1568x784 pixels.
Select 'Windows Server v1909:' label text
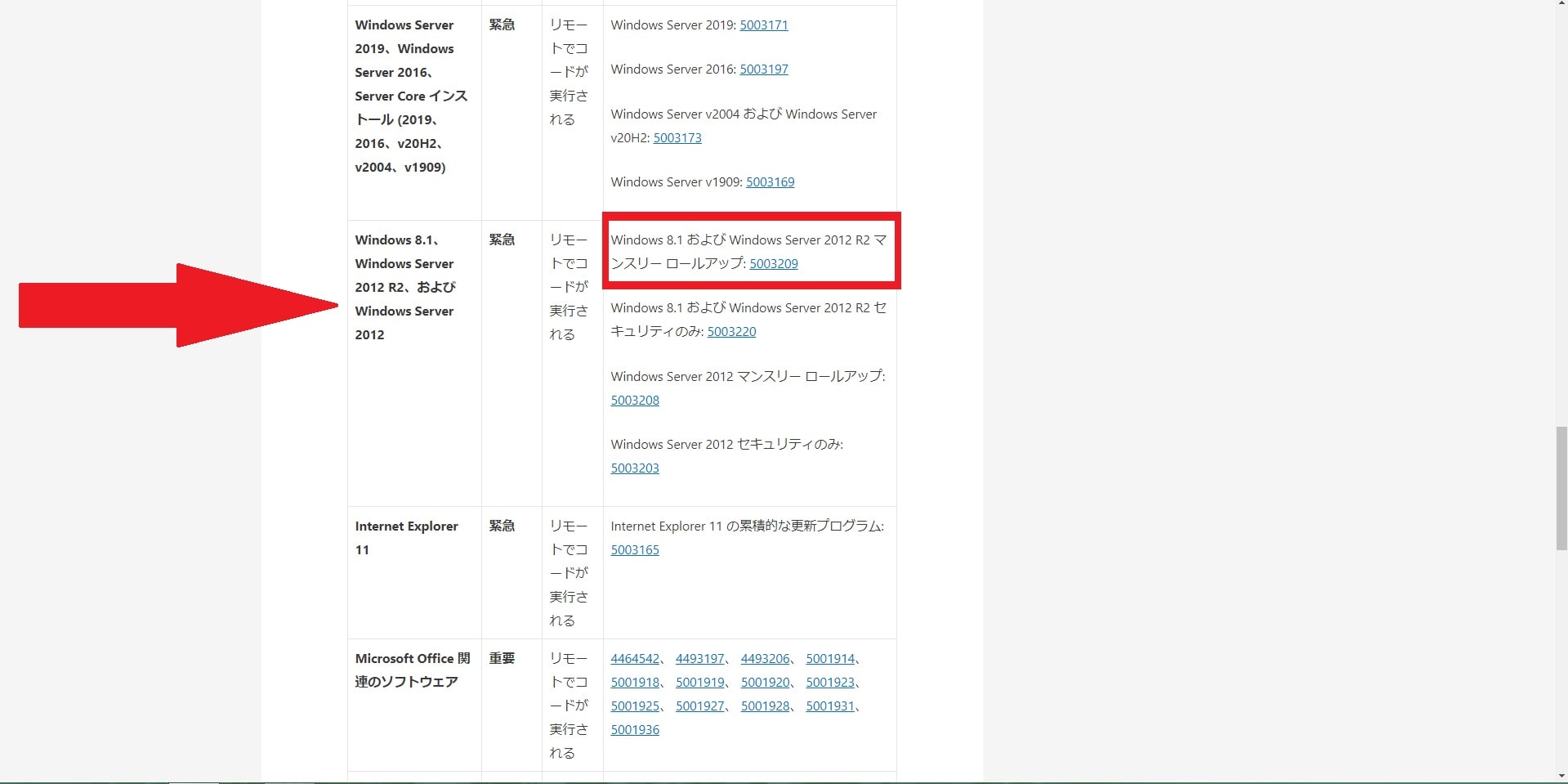(x=677, y=182)
